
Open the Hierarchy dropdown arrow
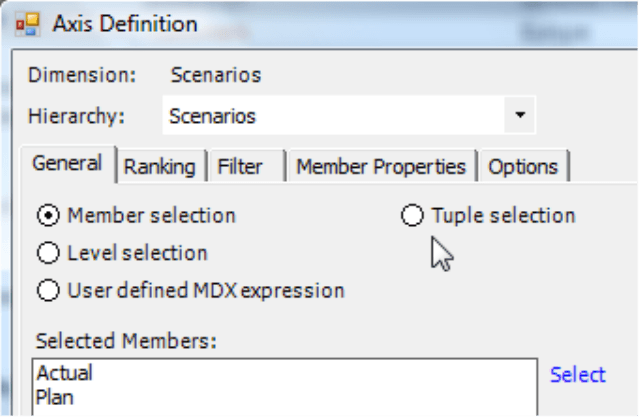click(x=520, y=115)
